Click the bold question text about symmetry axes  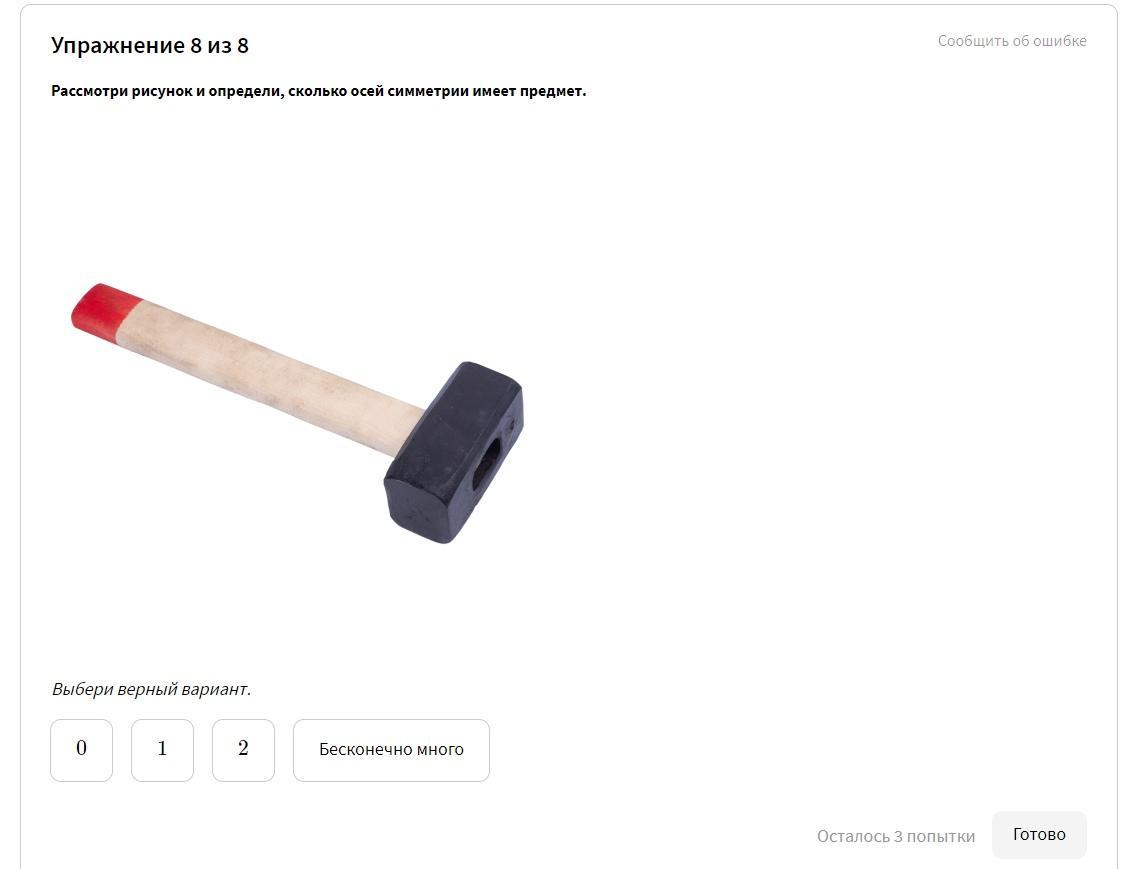(x=318, y=91)
